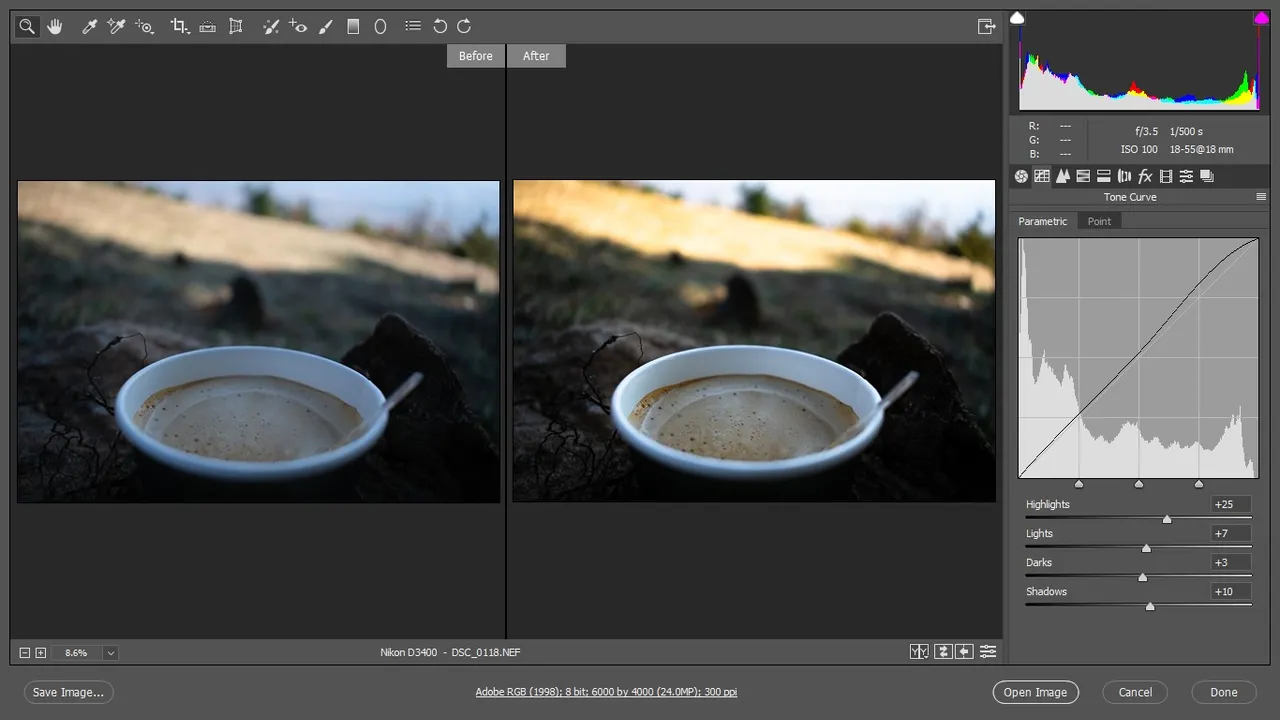1280x720 pixels.
Task: Rotate image 90 degrees clockwise
Action: click(464, 27)
